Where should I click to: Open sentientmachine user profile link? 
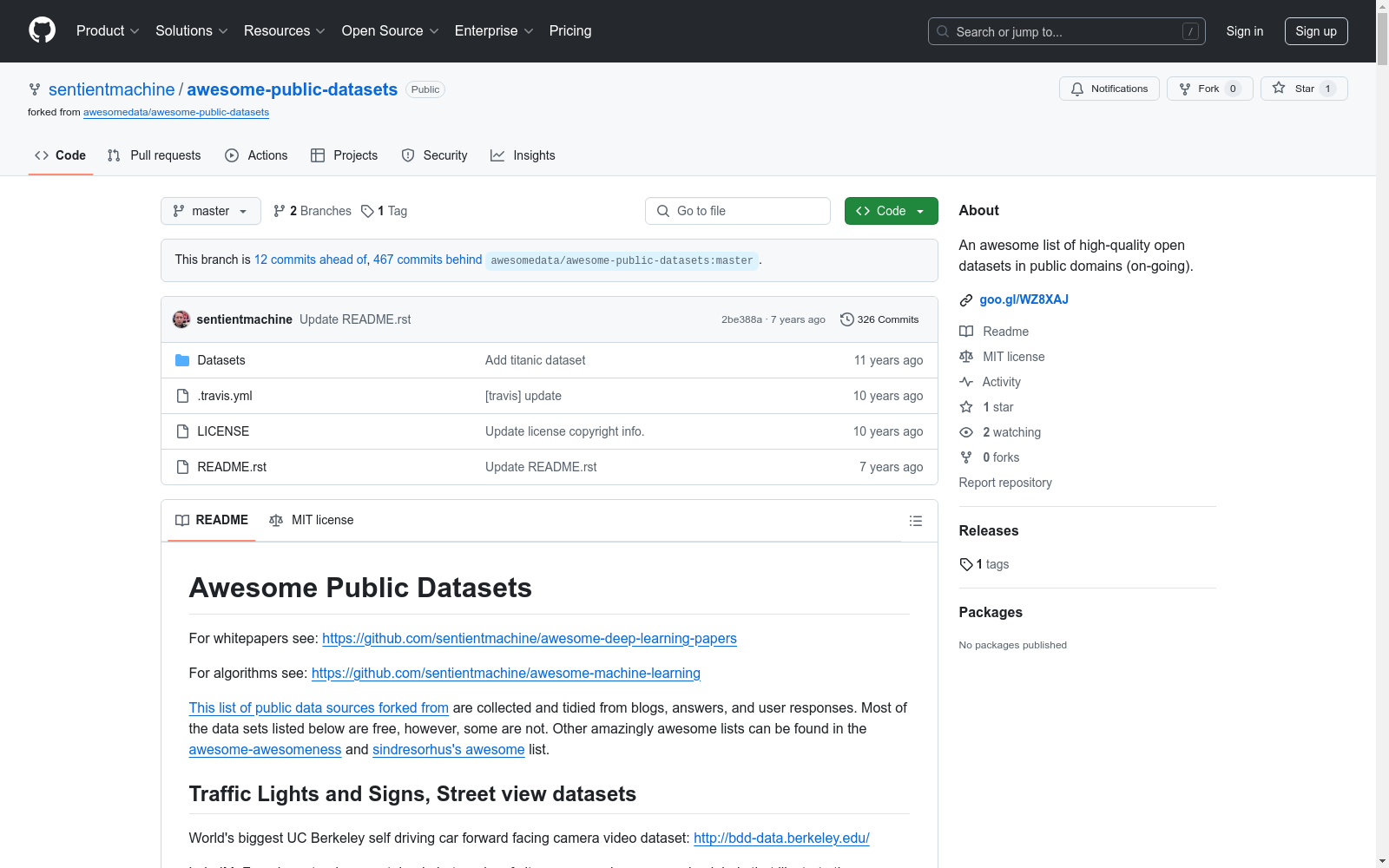[112, 89]
